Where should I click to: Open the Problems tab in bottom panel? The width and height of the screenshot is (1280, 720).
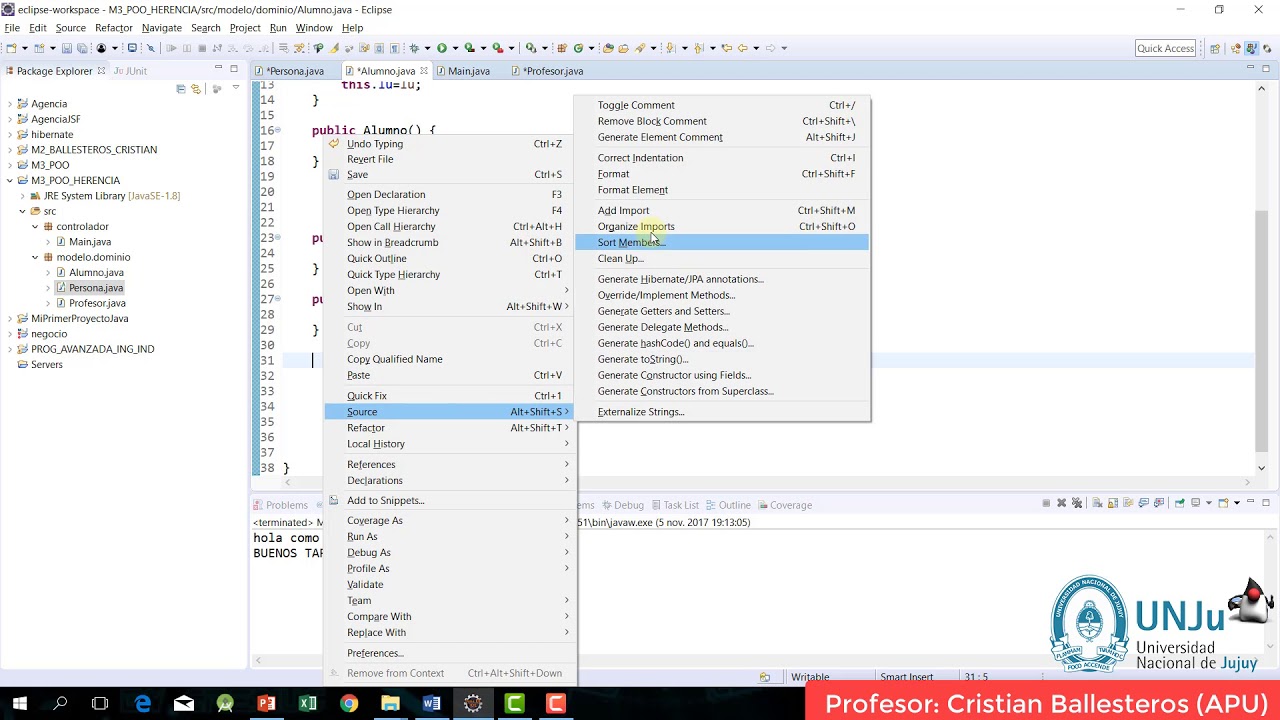pyautogui.click(x=281, y=505)
